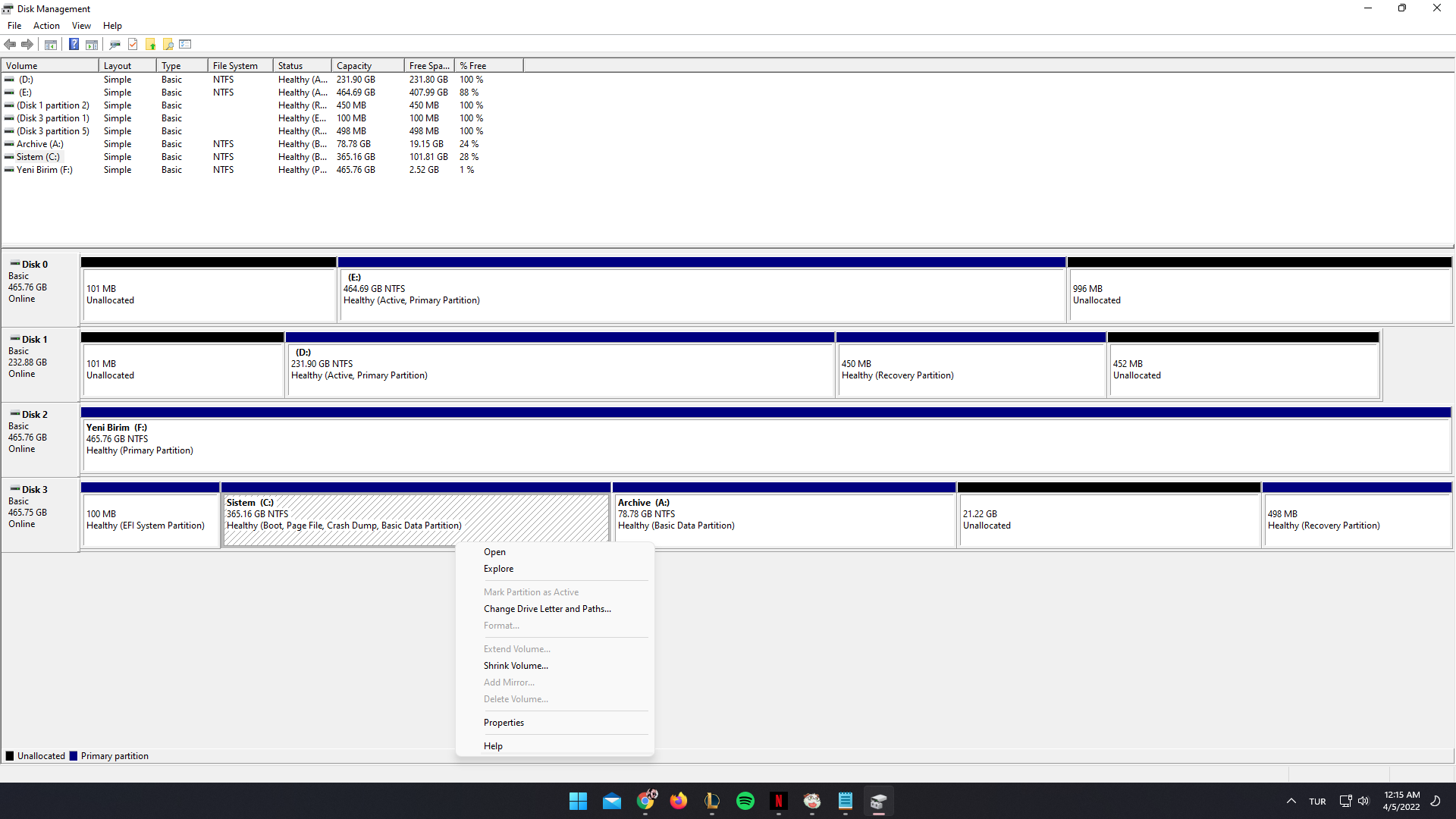Open the View menu
Viewport: 1456px width, 819px height.
[x=81, y=25]
